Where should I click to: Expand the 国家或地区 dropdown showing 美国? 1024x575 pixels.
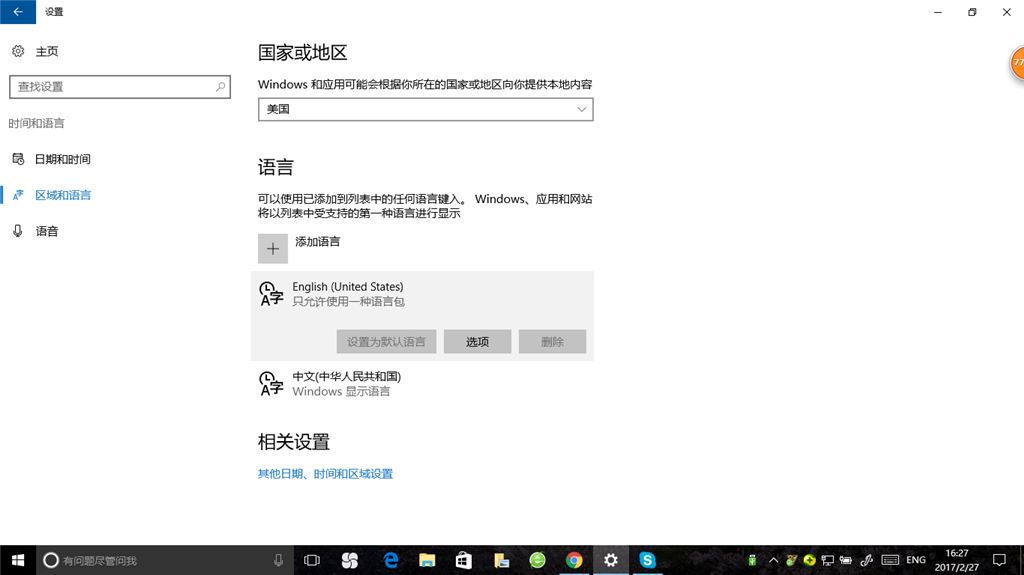pos(426,109)
